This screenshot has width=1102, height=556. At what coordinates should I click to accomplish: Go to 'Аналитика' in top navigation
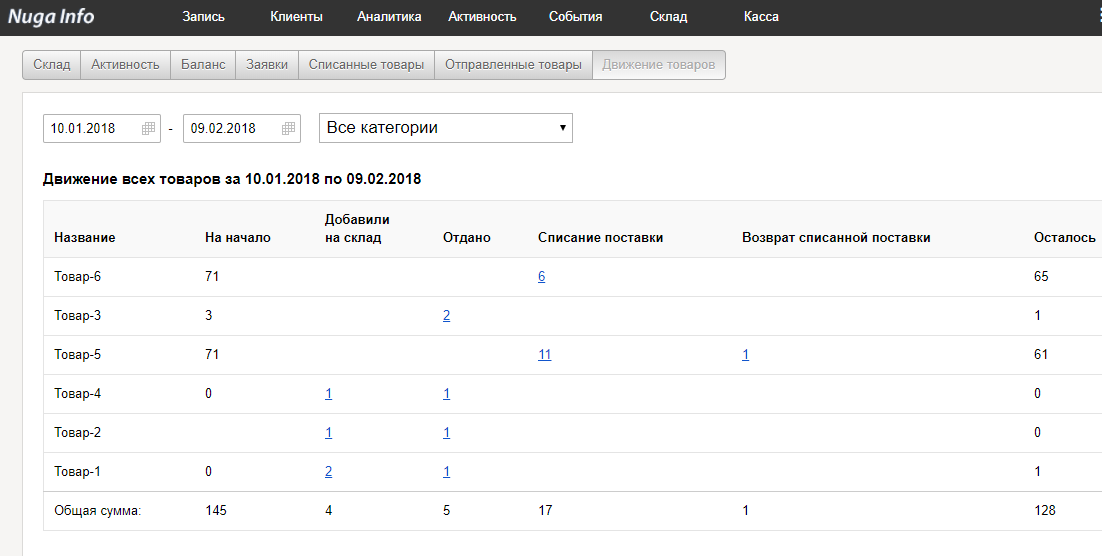[x=389, y=17]
